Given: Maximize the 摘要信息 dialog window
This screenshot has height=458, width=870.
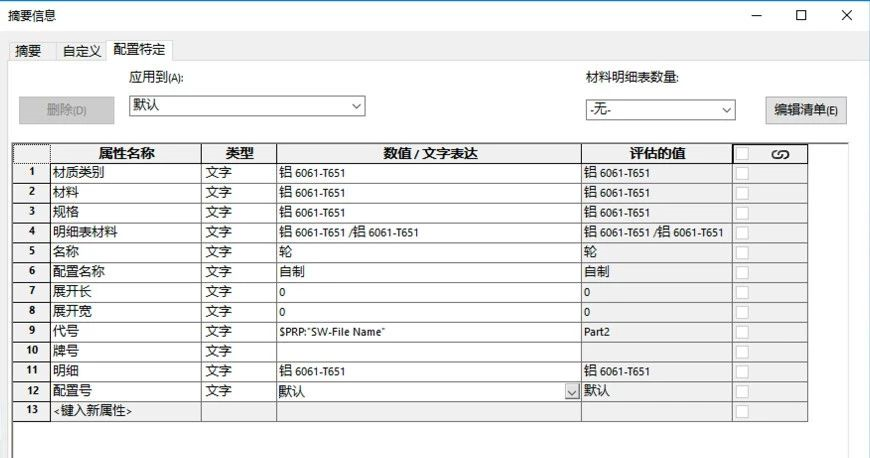Looking at the screenshot, I should (801, 15).
